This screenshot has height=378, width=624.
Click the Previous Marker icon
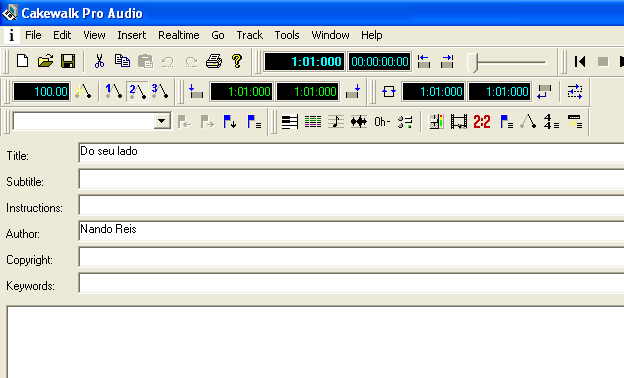(184, 122)
